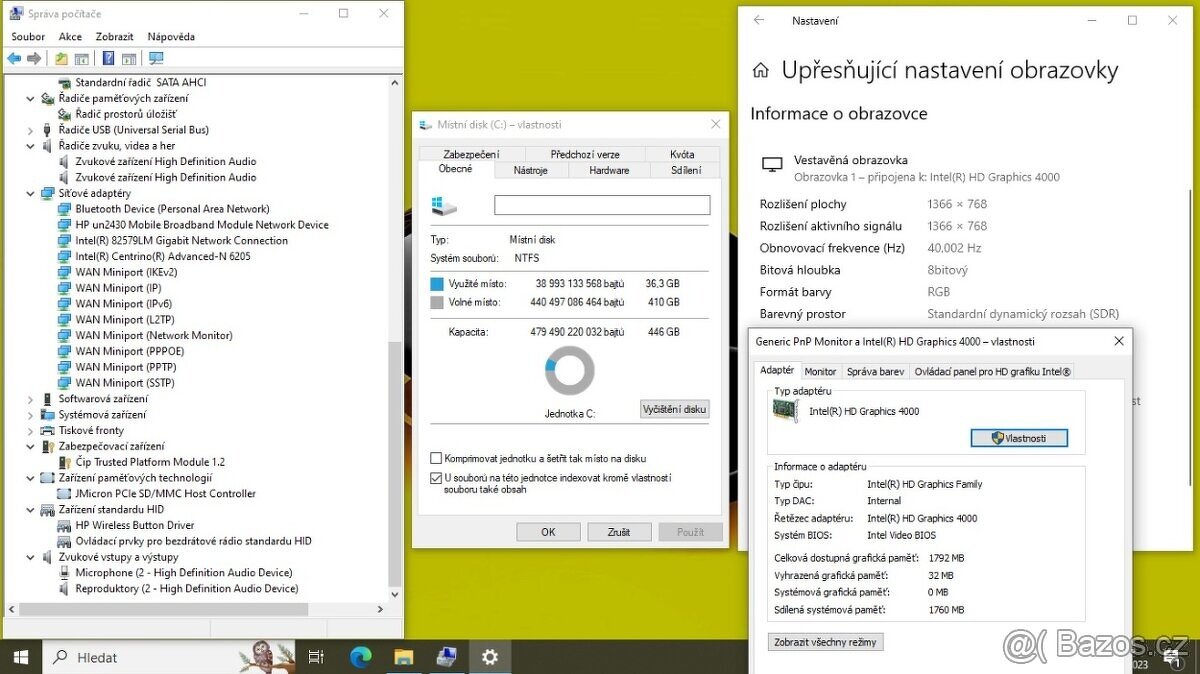1200x674 pixels.
Task: Click the File Explorer taskbar icon
Action: (403, 657)
